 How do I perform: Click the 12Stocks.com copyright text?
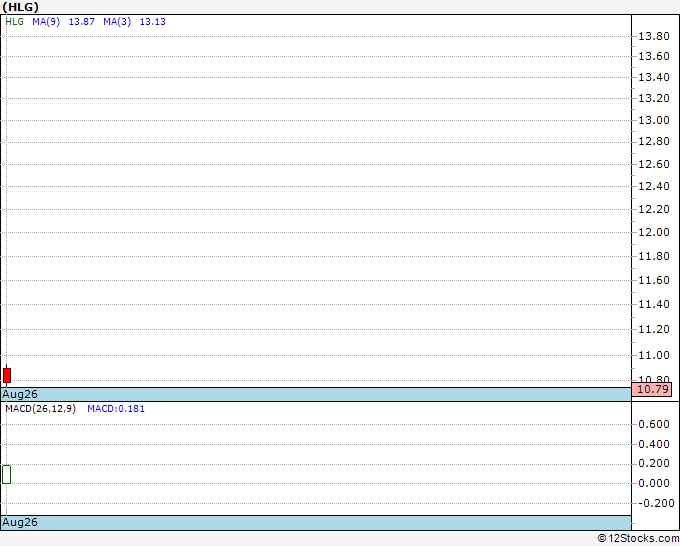(638, 538)
